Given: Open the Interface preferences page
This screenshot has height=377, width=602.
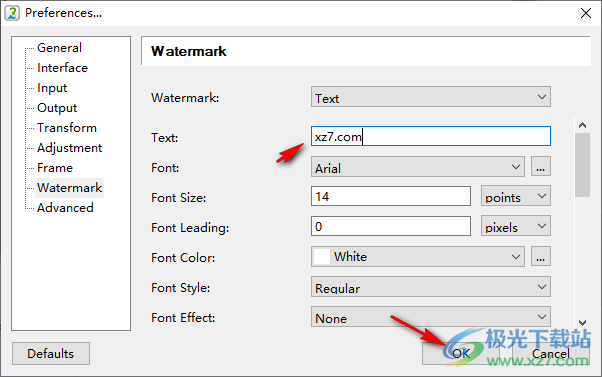Looking at the screenshot, I should click(62, 68).
